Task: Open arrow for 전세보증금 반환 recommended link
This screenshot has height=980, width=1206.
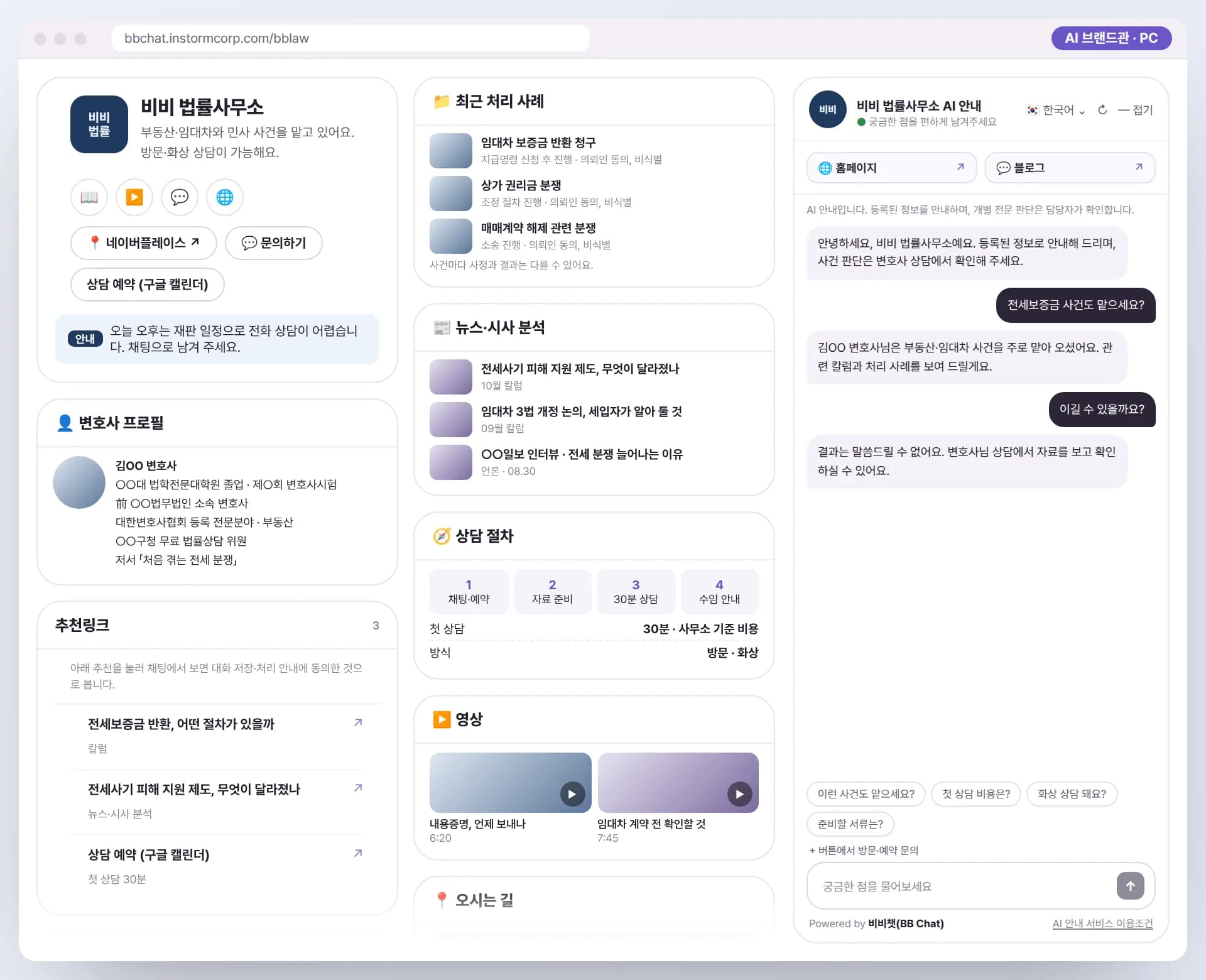Action: 358,722
